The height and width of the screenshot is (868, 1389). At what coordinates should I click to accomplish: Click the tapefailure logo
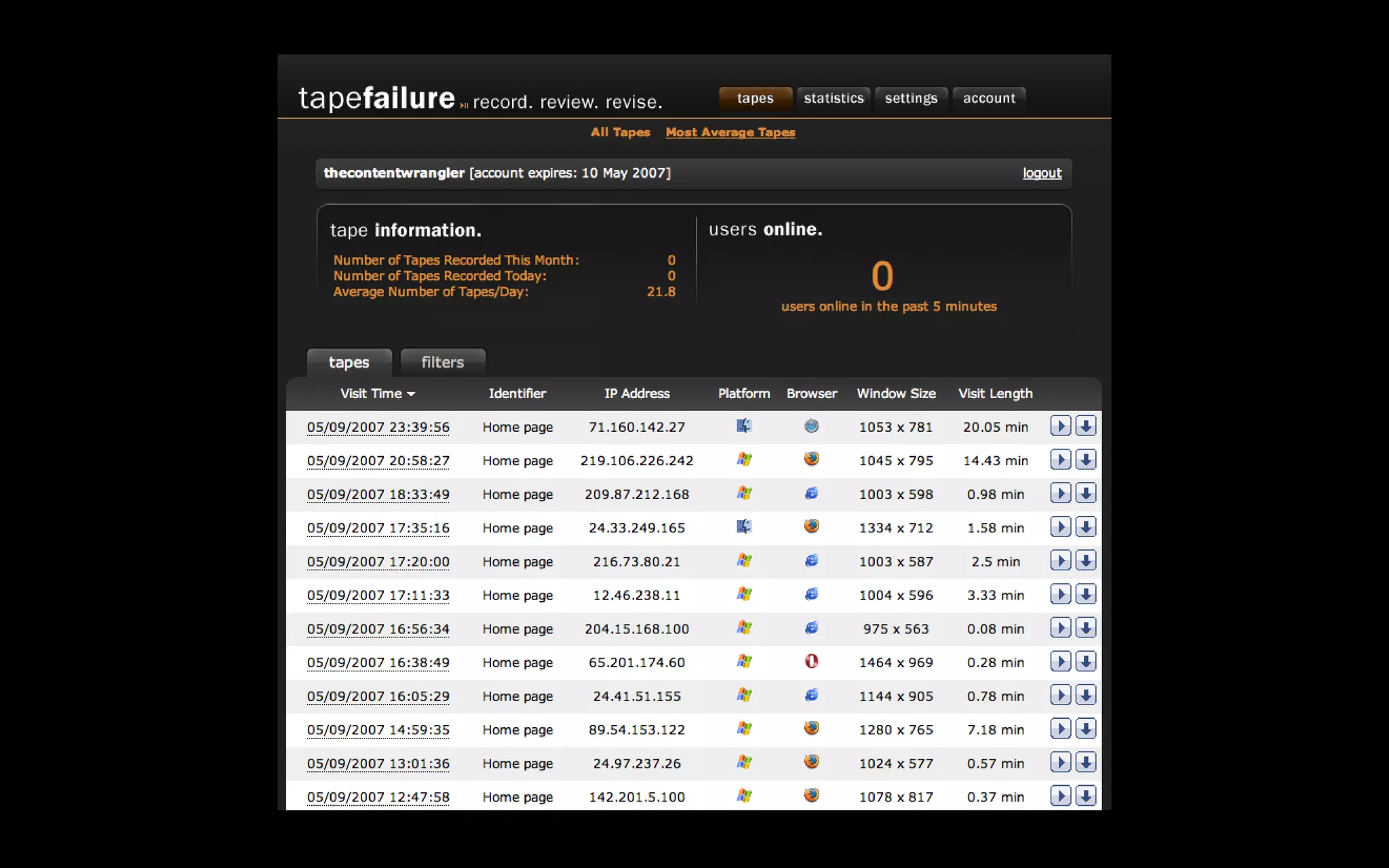(377, 99)
